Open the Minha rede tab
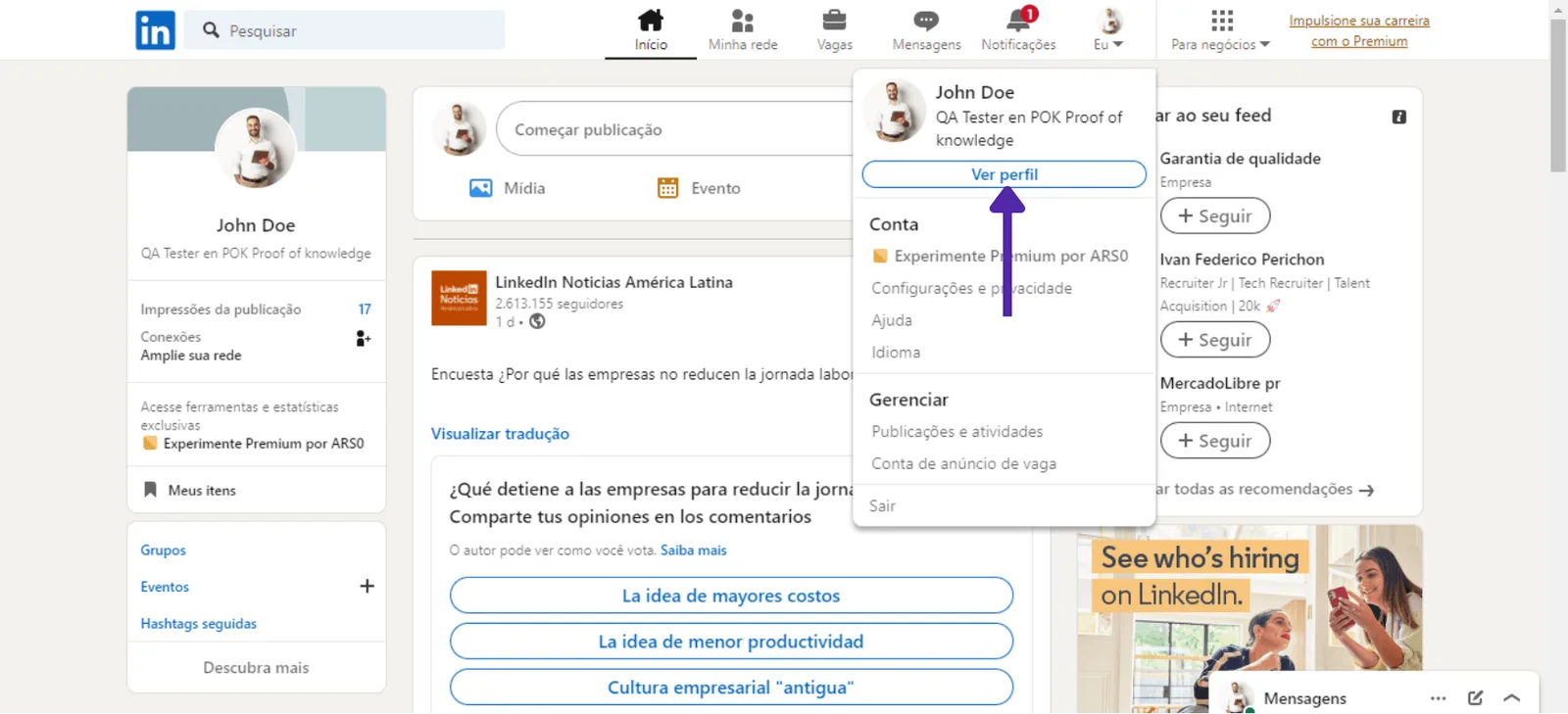Screen dimensions: 1568x714 [x=743, y=30]
